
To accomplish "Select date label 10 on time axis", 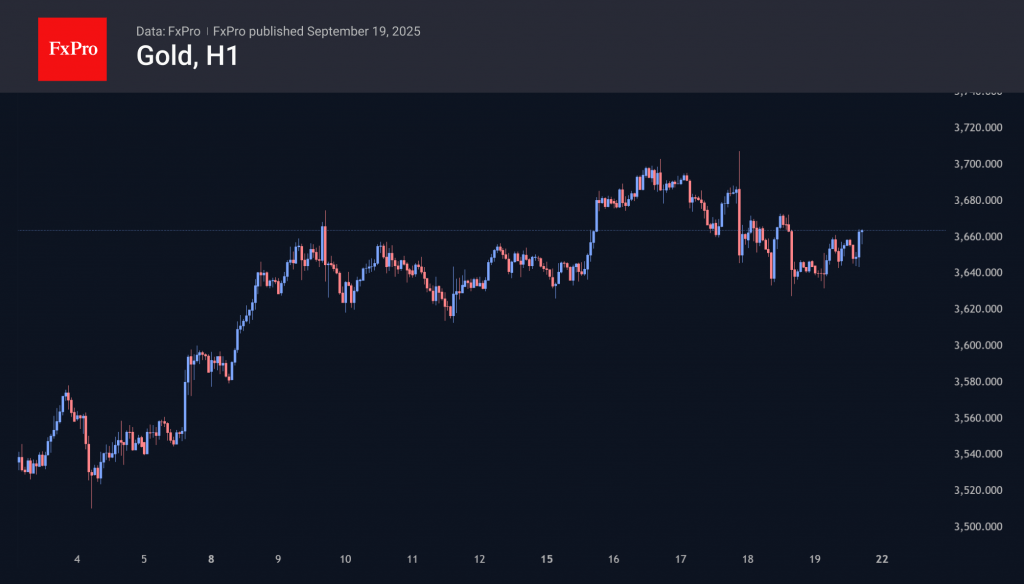I will (x=345, y=560).
